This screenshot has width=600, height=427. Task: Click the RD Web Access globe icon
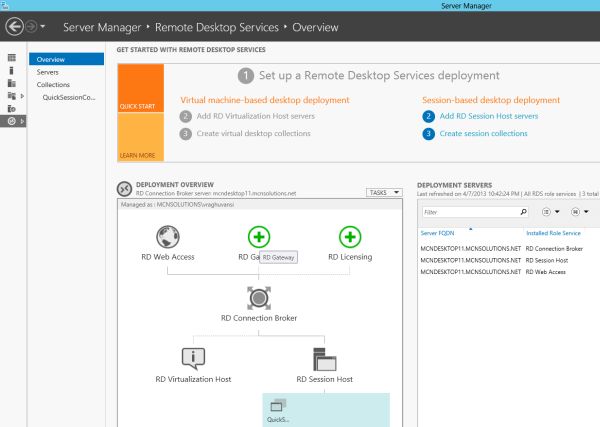[x=167, y=237]
